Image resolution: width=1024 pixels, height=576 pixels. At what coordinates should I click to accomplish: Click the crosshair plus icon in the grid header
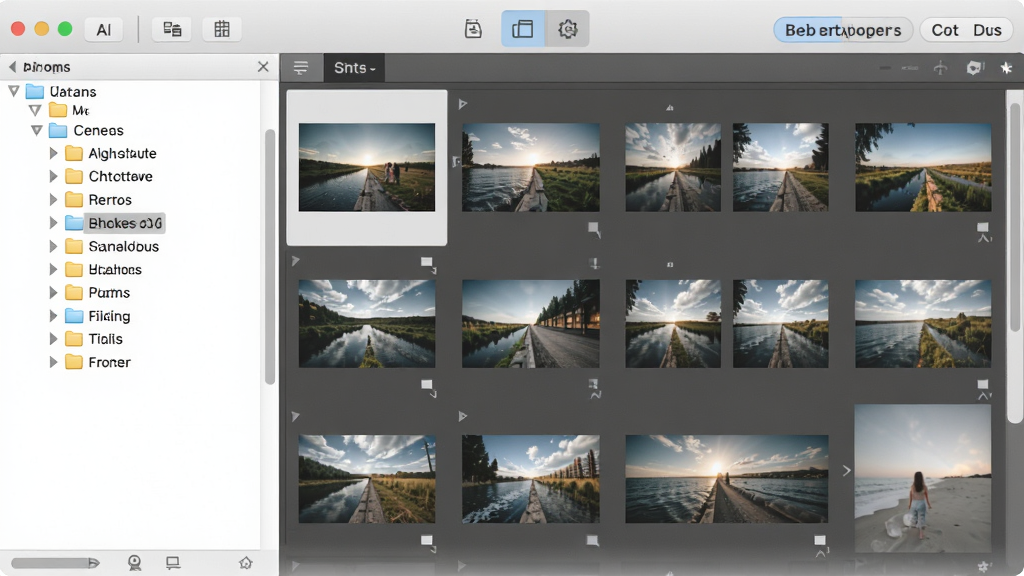(x=940, y=68)
